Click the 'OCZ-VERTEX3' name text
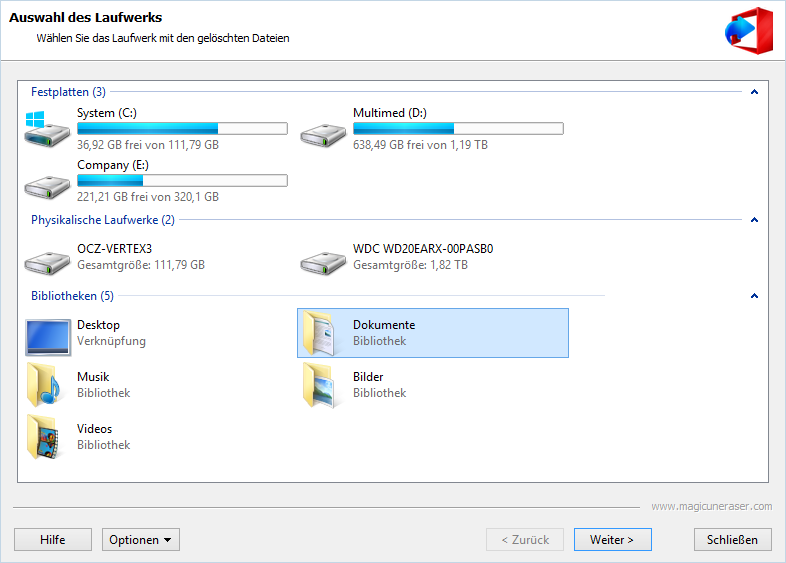The image size is (786, 563). tap(114, 249)
